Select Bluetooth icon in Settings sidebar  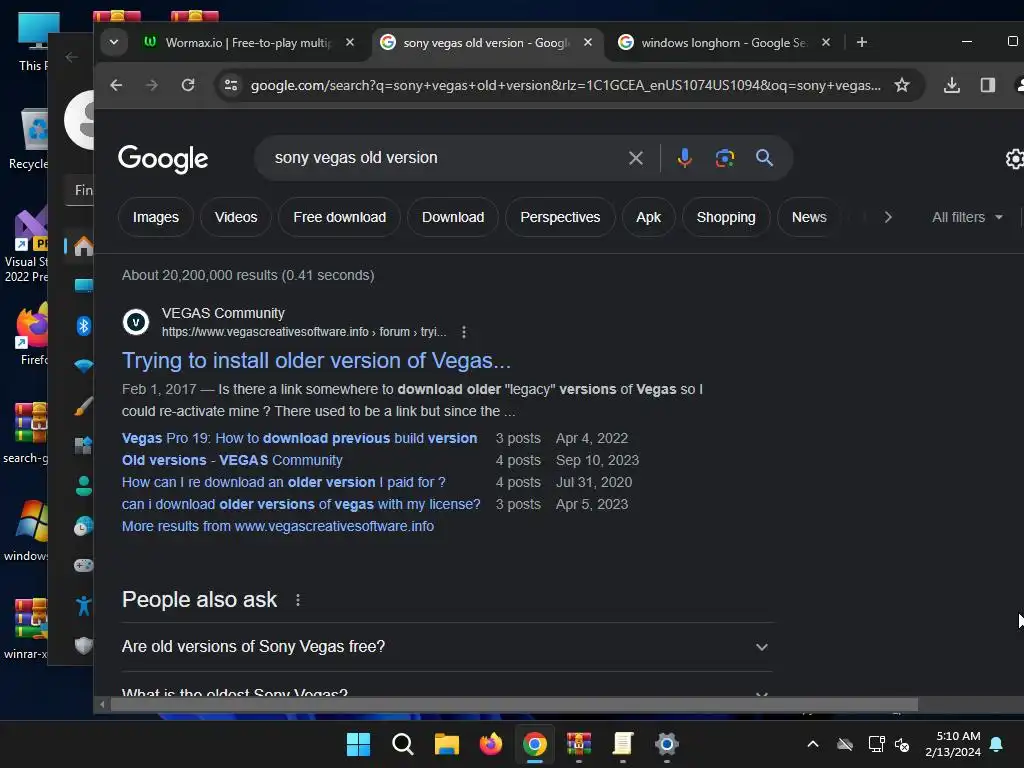(x=84, y=325)
